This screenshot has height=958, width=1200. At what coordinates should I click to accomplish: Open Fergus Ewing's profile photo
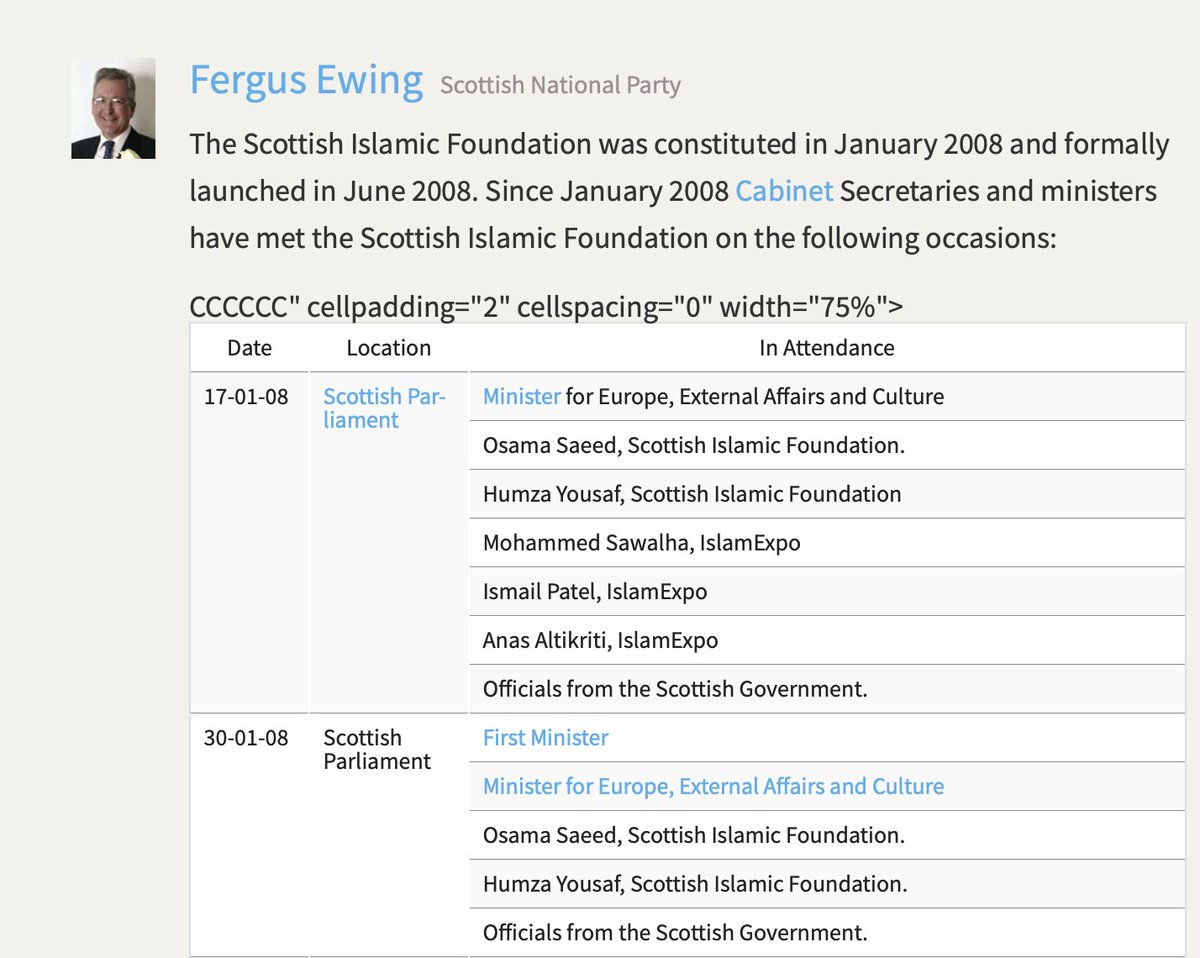(113, 108)
